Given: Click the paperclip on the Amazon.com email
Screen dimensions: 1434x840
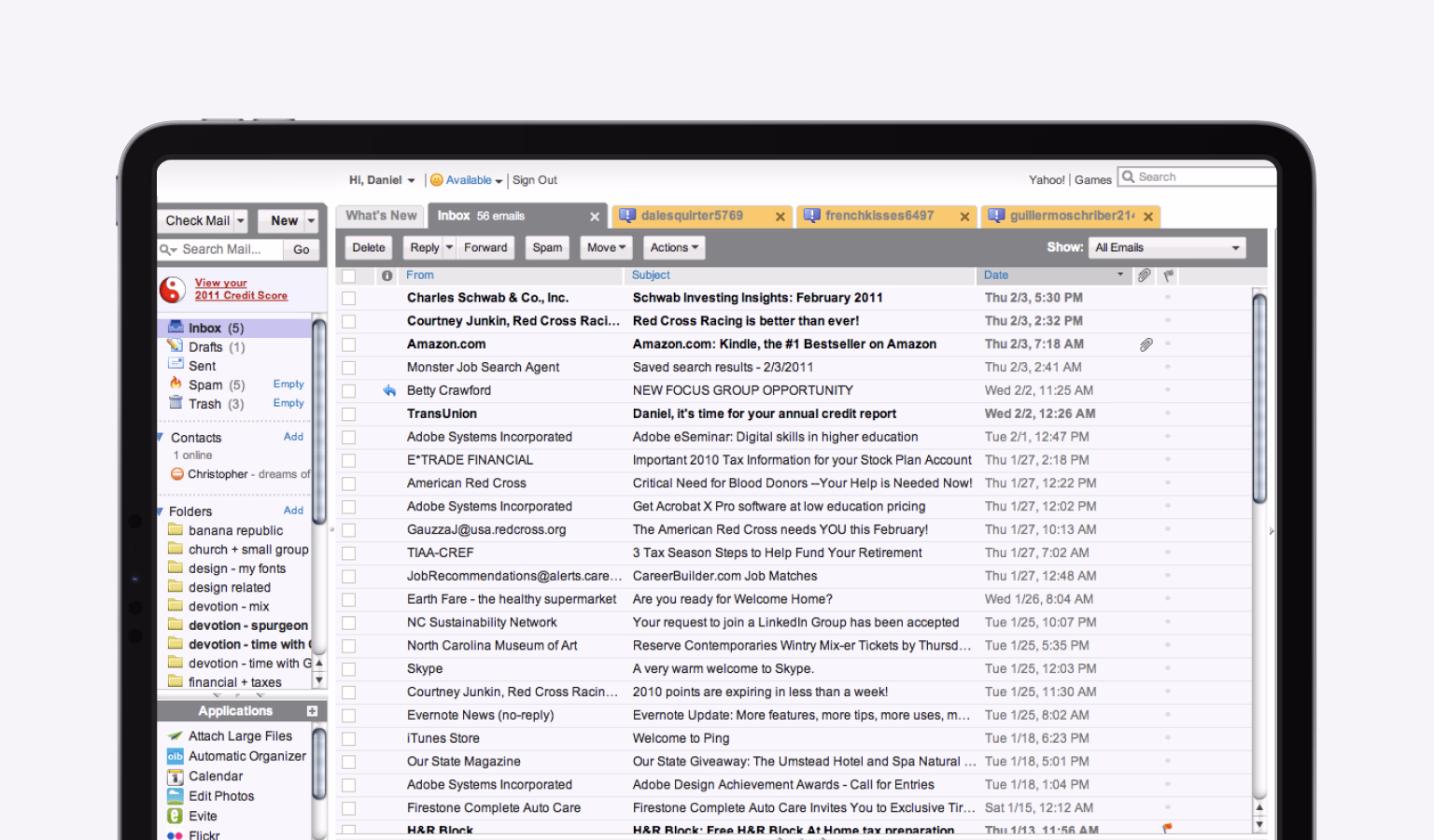Looking at the screenshot, I should 1146,344.
